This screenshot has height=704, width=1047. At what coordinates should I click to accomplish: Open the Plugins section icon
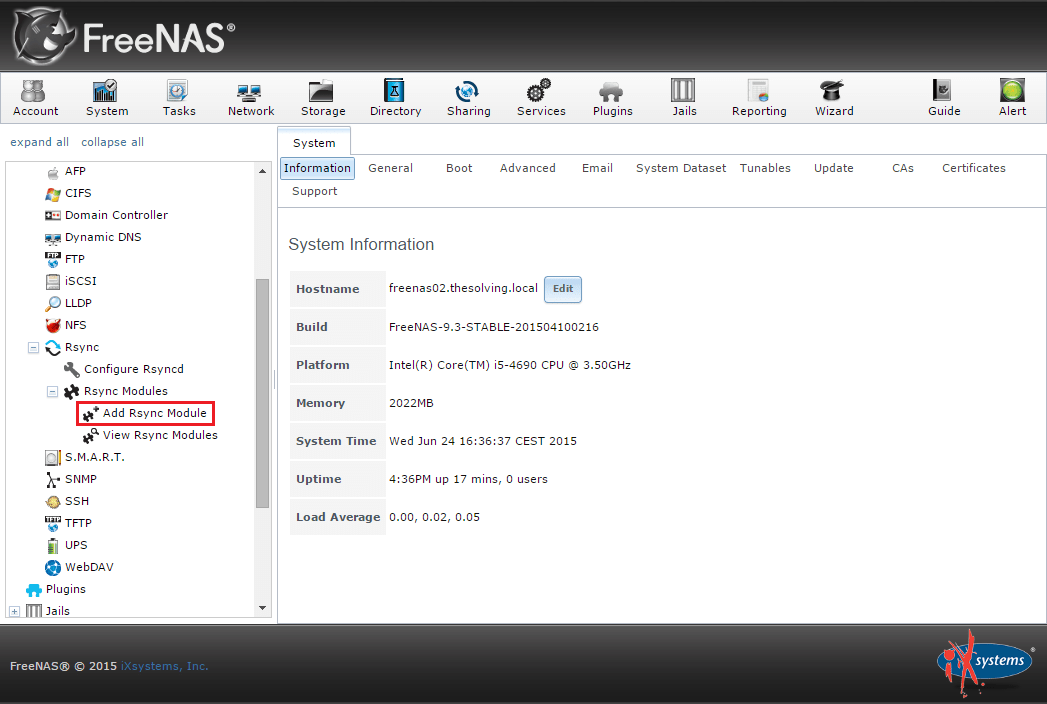point(612,89)
